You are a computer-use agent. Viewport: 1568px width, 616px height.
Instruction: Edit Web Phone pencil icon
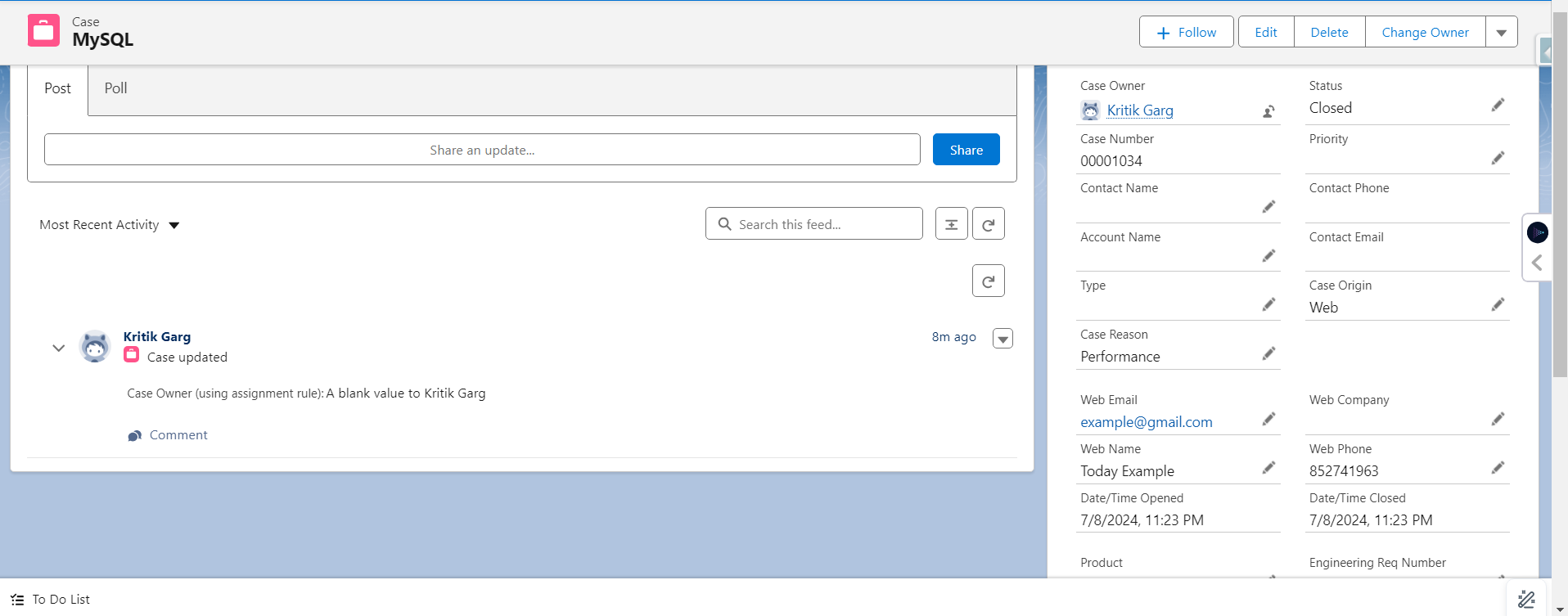(x=1498, y=468)
